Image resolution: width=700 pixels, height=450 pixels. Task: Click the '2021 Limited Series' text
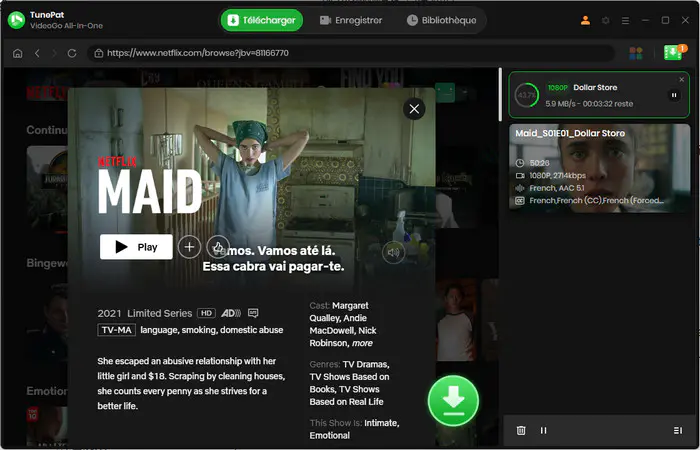tap(145, 313)
